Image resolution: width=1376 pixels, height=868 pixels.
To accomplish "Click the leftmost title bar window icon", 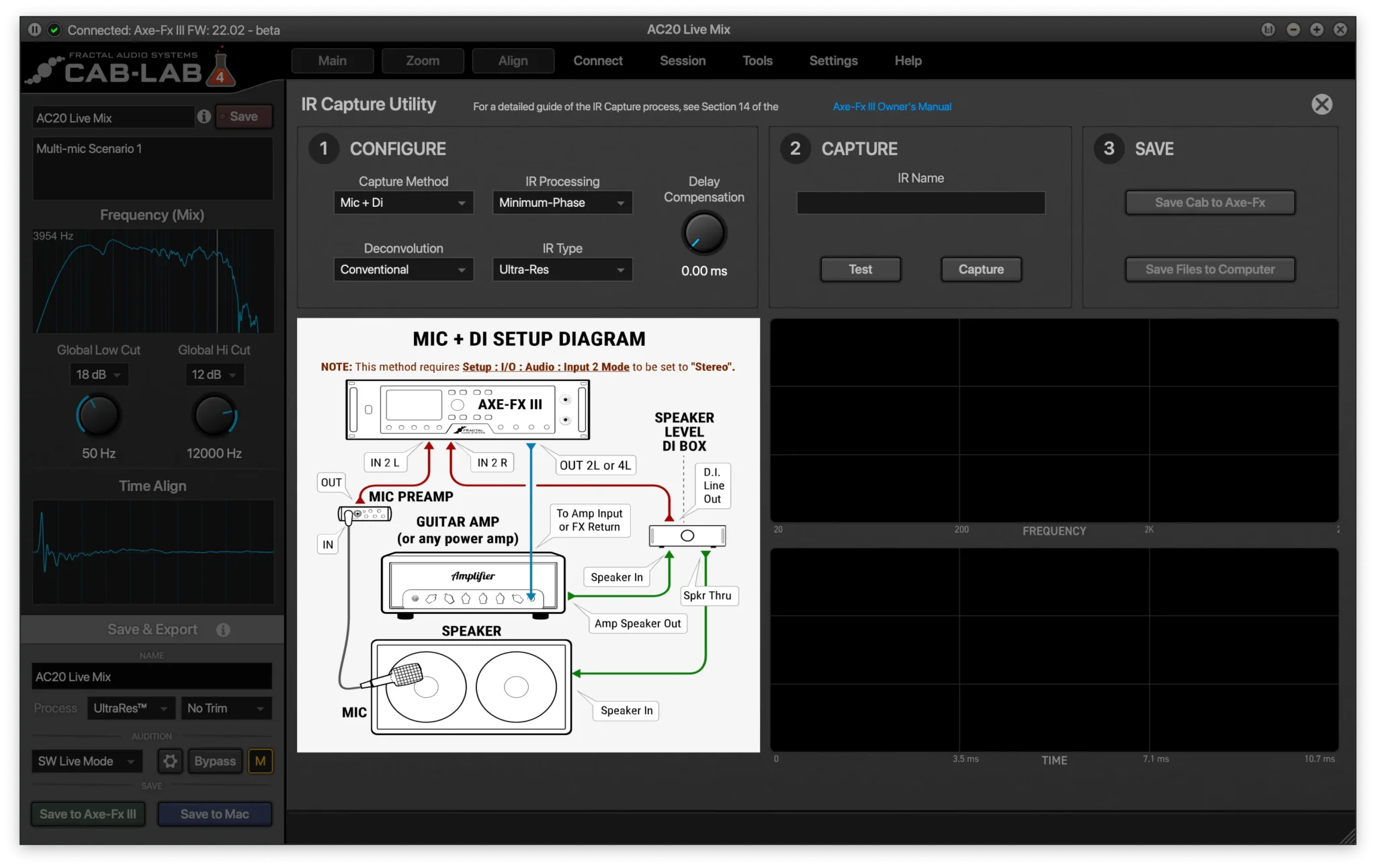I will pyautogui.click(x=1268, y=30).
